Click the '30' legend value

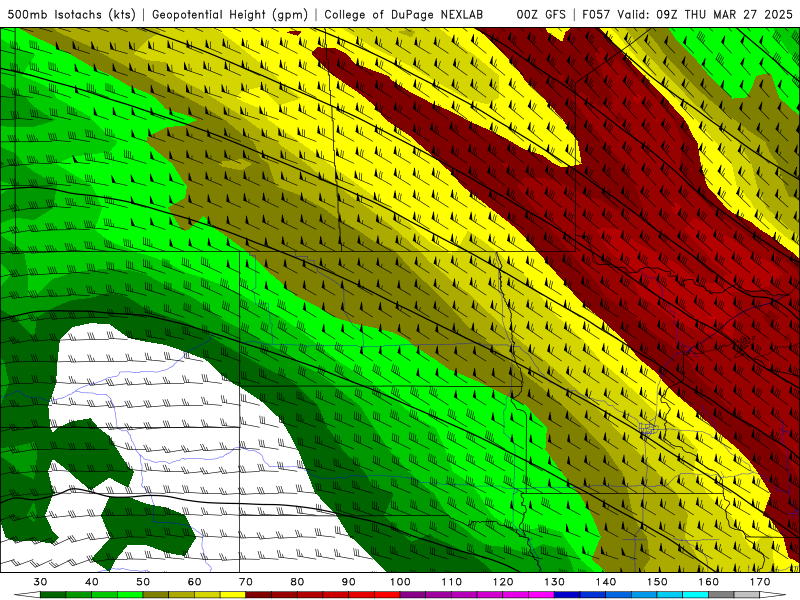point(40,582)
